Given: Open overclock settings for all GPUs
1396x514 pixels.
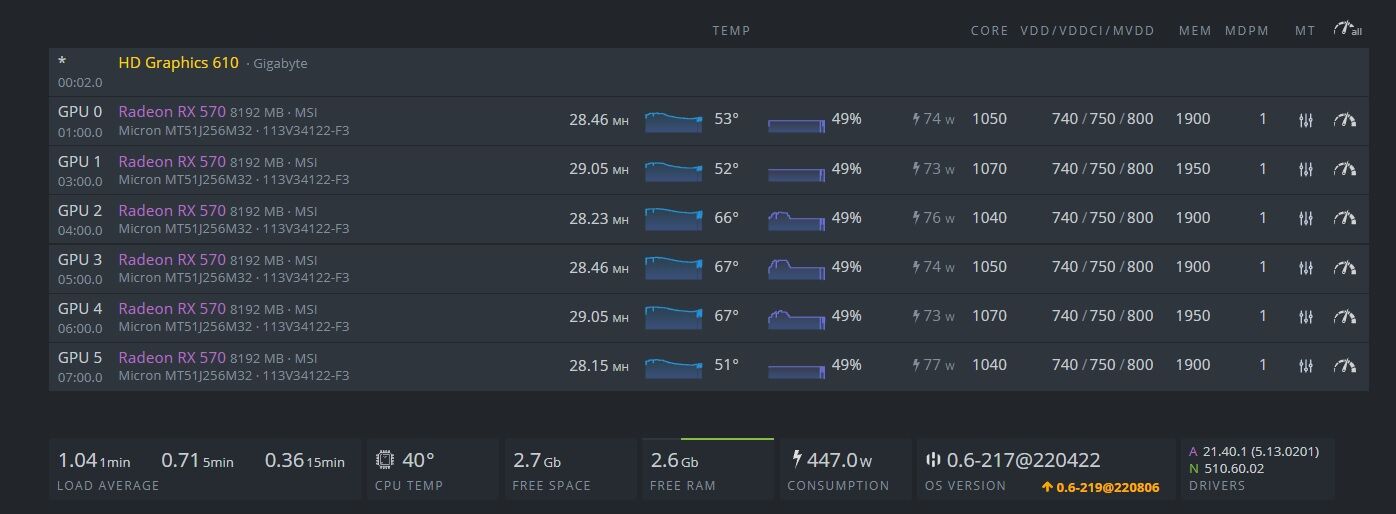Looking at the screenshot, I should pos(1347,30).
